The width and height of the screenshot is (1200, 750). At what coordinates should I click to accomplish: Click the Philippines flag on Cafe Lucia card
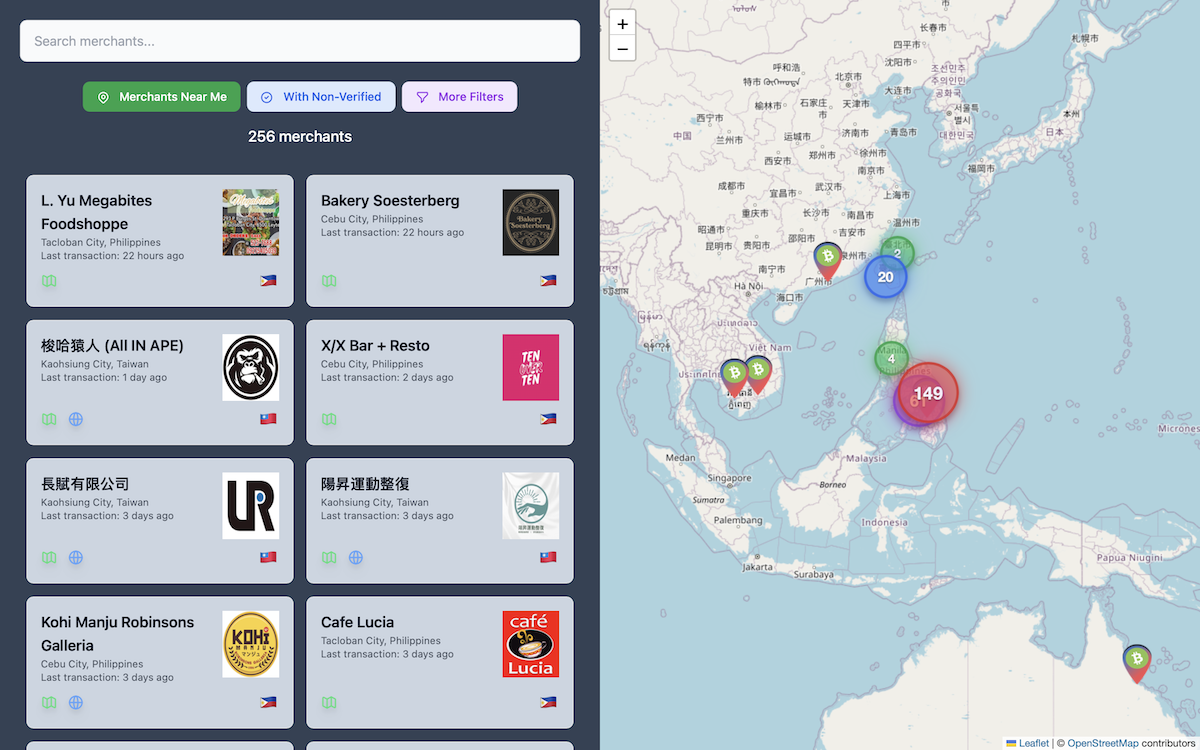click(x=547, y=702)
